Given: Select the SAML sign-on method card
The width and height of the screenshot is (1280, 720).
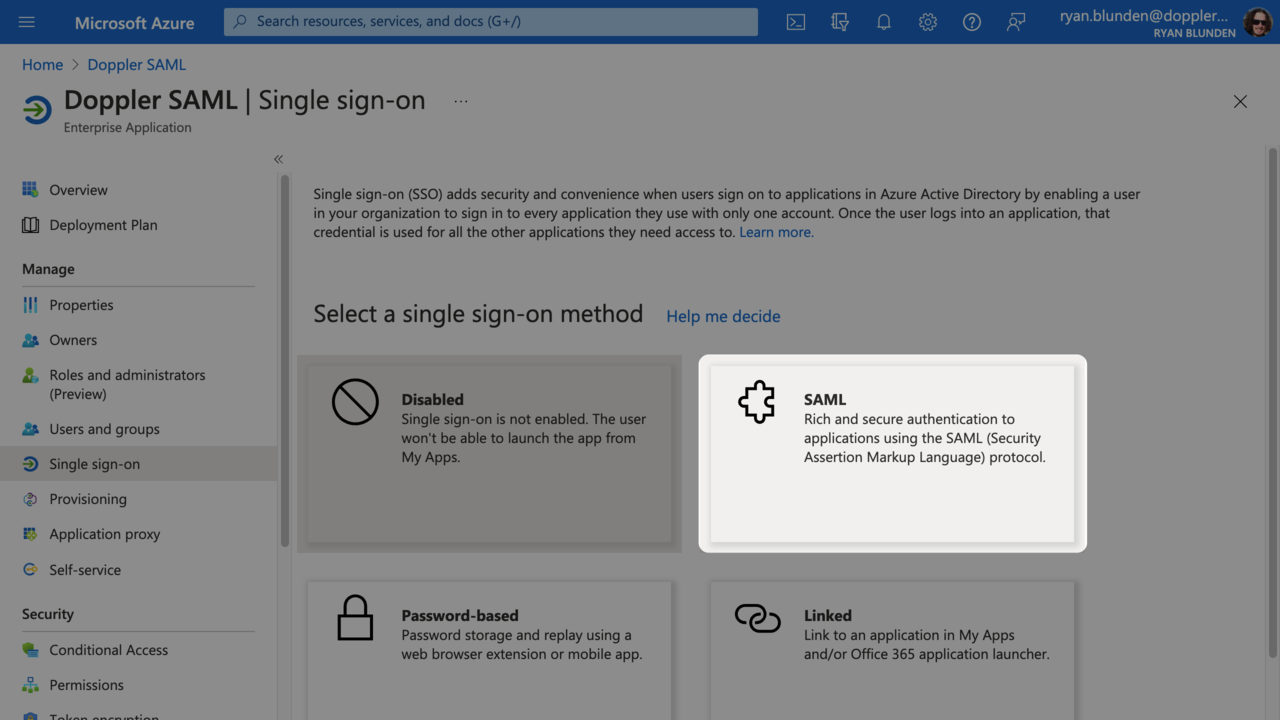Looking at the screenshot, I should (x=892, y=453).
